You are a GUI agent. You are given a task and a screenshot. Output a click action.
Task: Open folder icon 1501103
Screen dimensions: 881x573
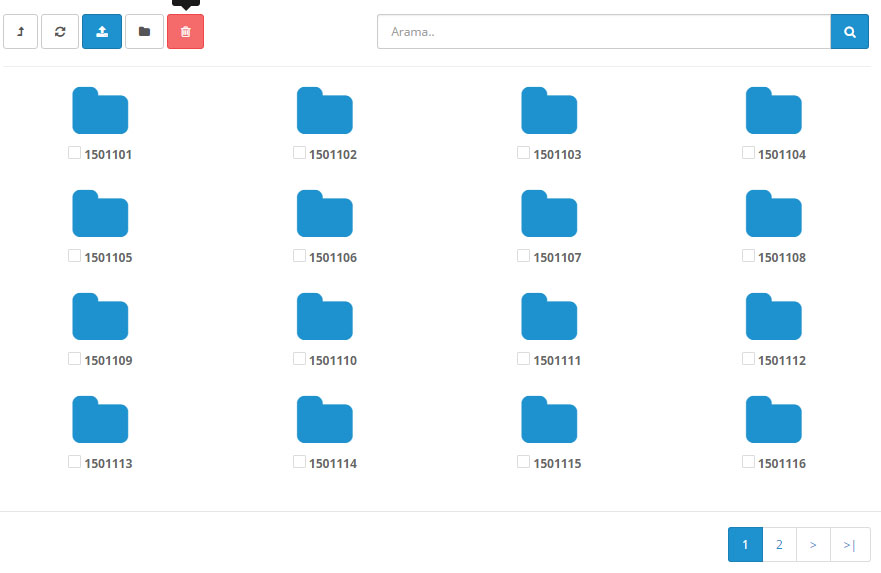(x=549, y=111)
